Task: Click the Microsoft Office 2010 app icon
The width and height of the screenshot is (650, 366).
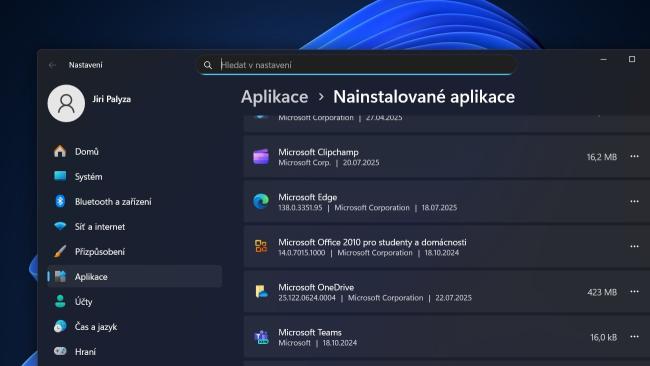Action: tap(261, 246)
